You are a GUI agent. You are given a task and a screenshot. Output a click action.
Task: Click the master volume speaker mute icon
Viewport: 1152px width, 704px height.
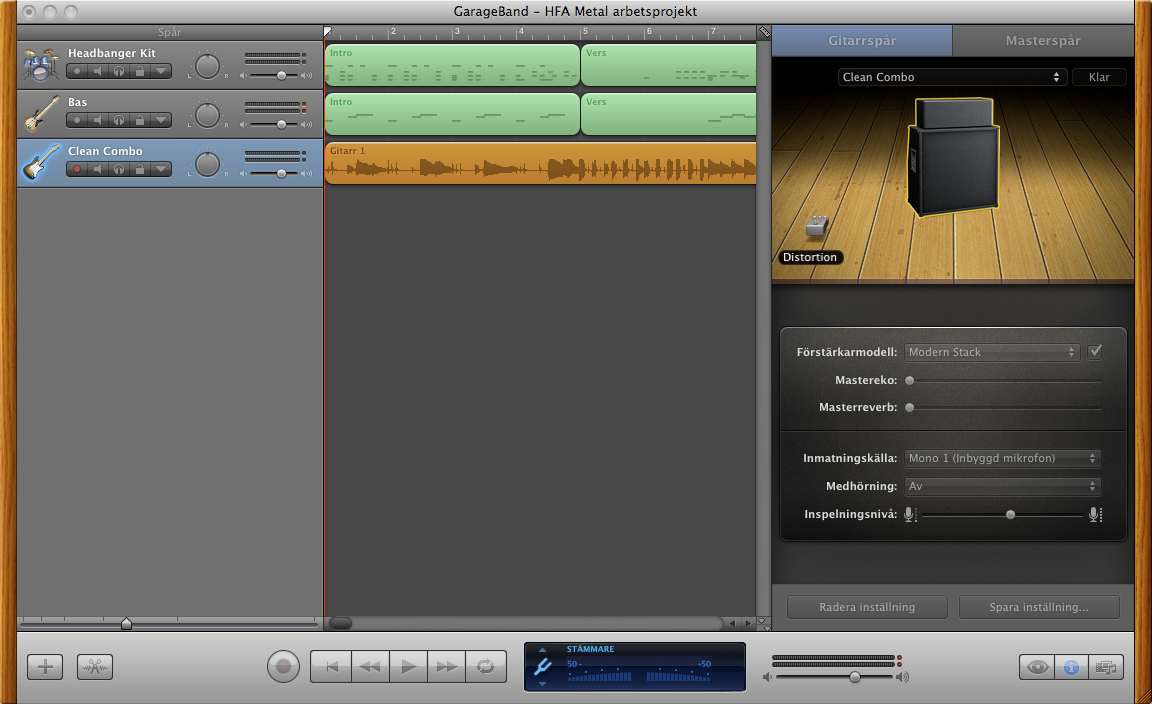[x=767, y=677]
